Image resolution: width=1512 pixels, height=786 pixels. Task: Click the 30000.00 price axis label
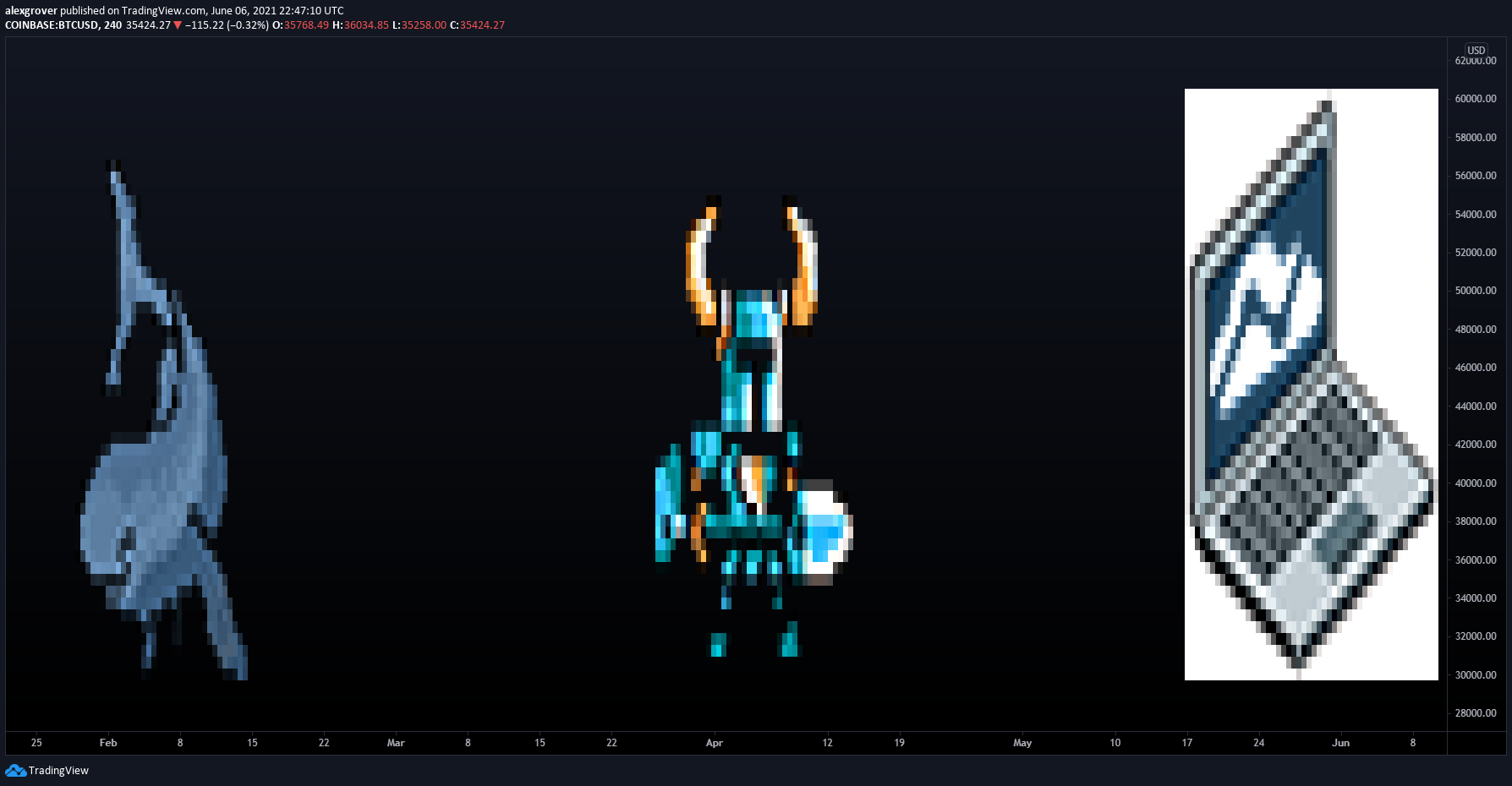[x=1476, y=675]
